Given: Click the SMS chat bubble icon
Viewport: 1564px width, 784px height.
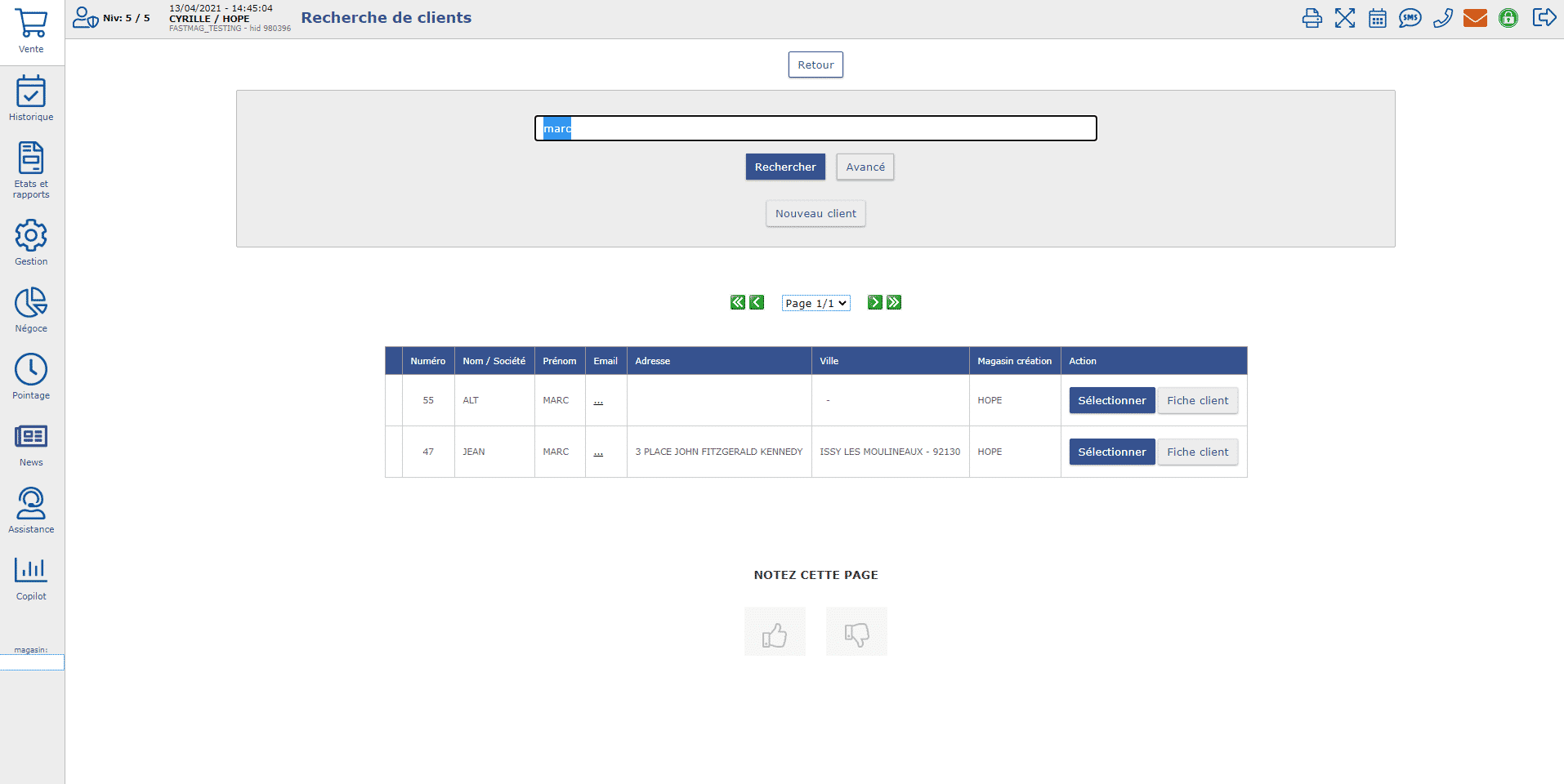Looking at the screenshot, I should coord(1410,18).
